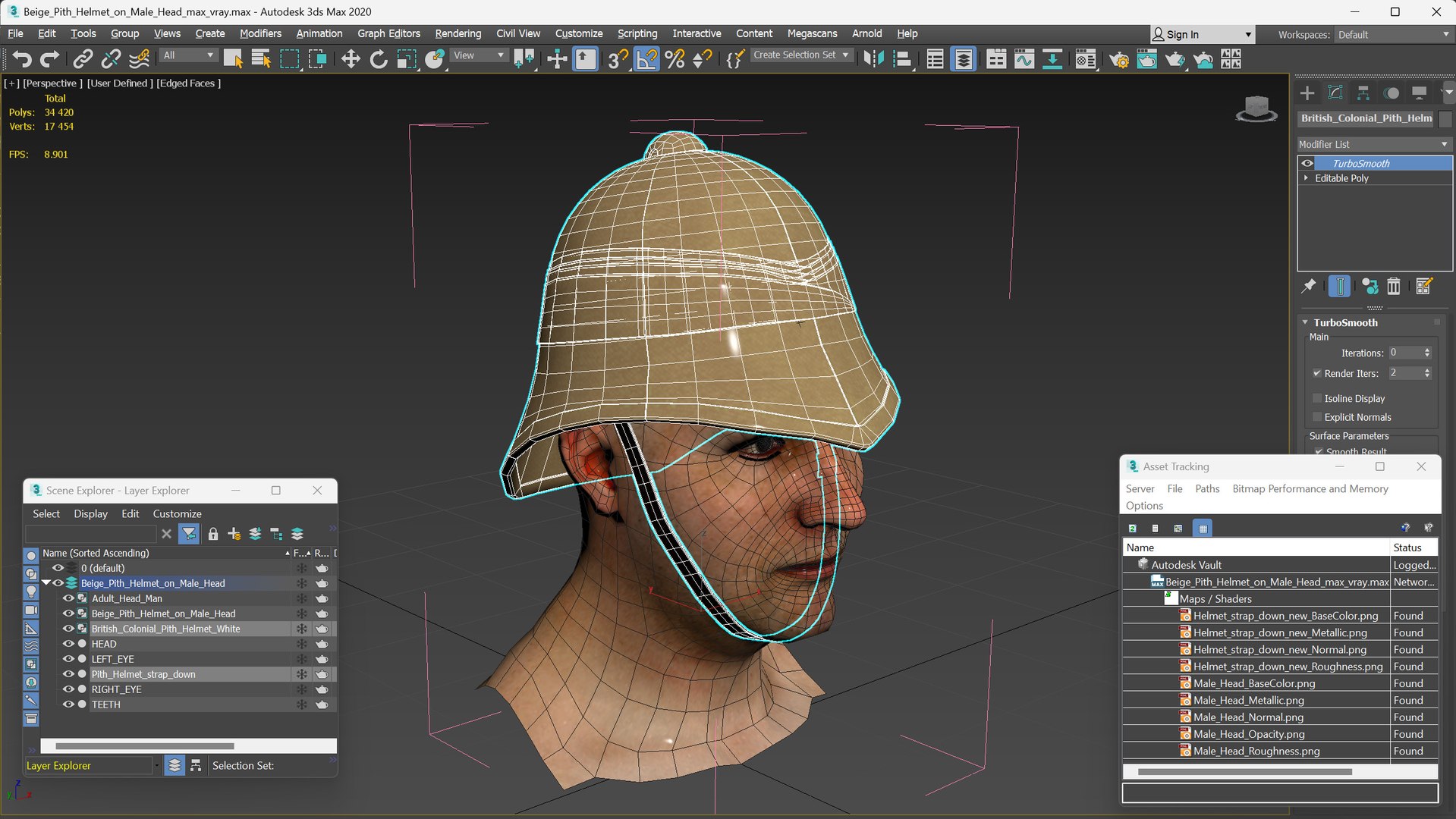Enable the Explicit Normals checkbox
Image resolution: width=1456 pixels, height=819 pixels.
1317,417
